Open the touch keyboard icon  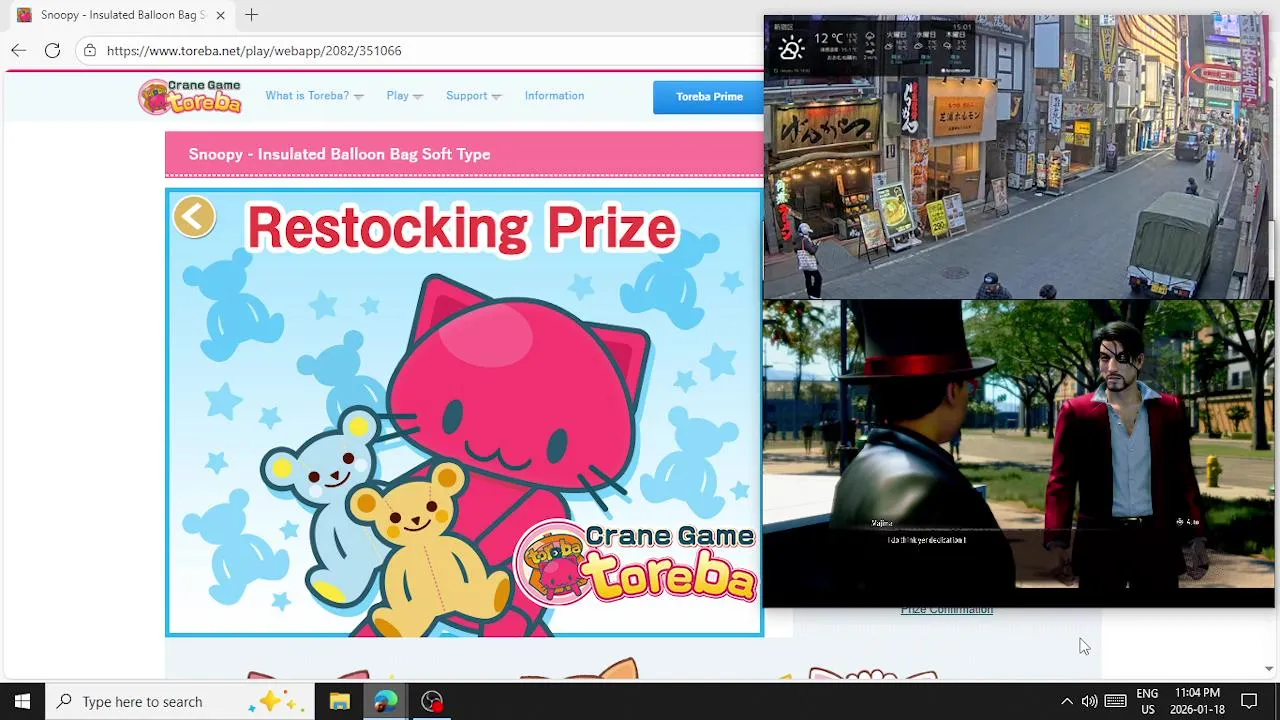(x=1116, y=701)
